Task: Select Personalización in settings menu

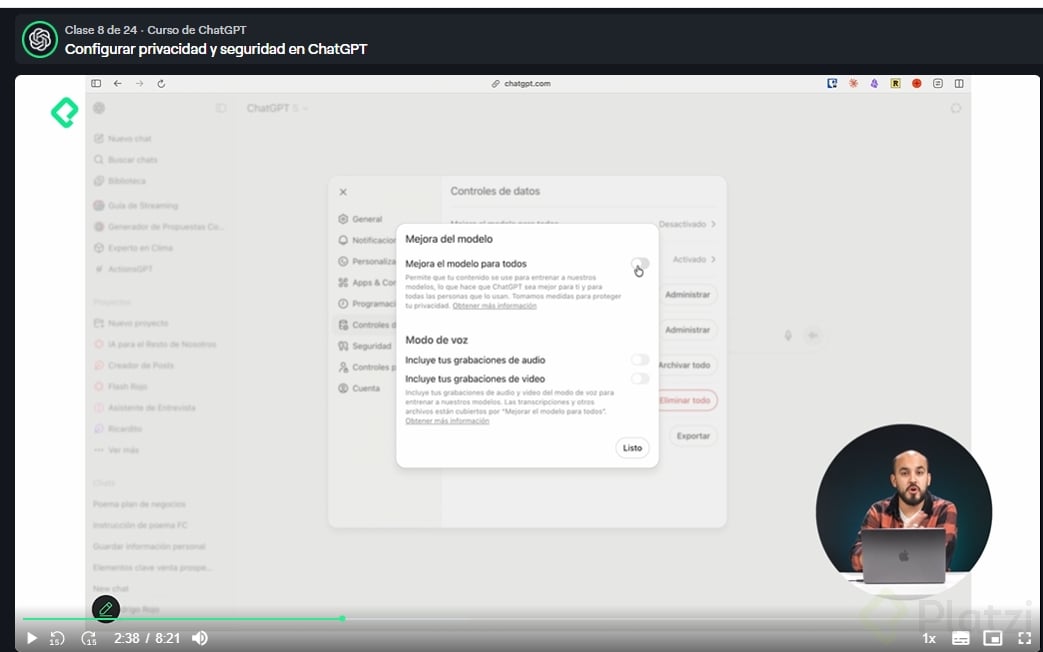Action: [x=367, y=261]
